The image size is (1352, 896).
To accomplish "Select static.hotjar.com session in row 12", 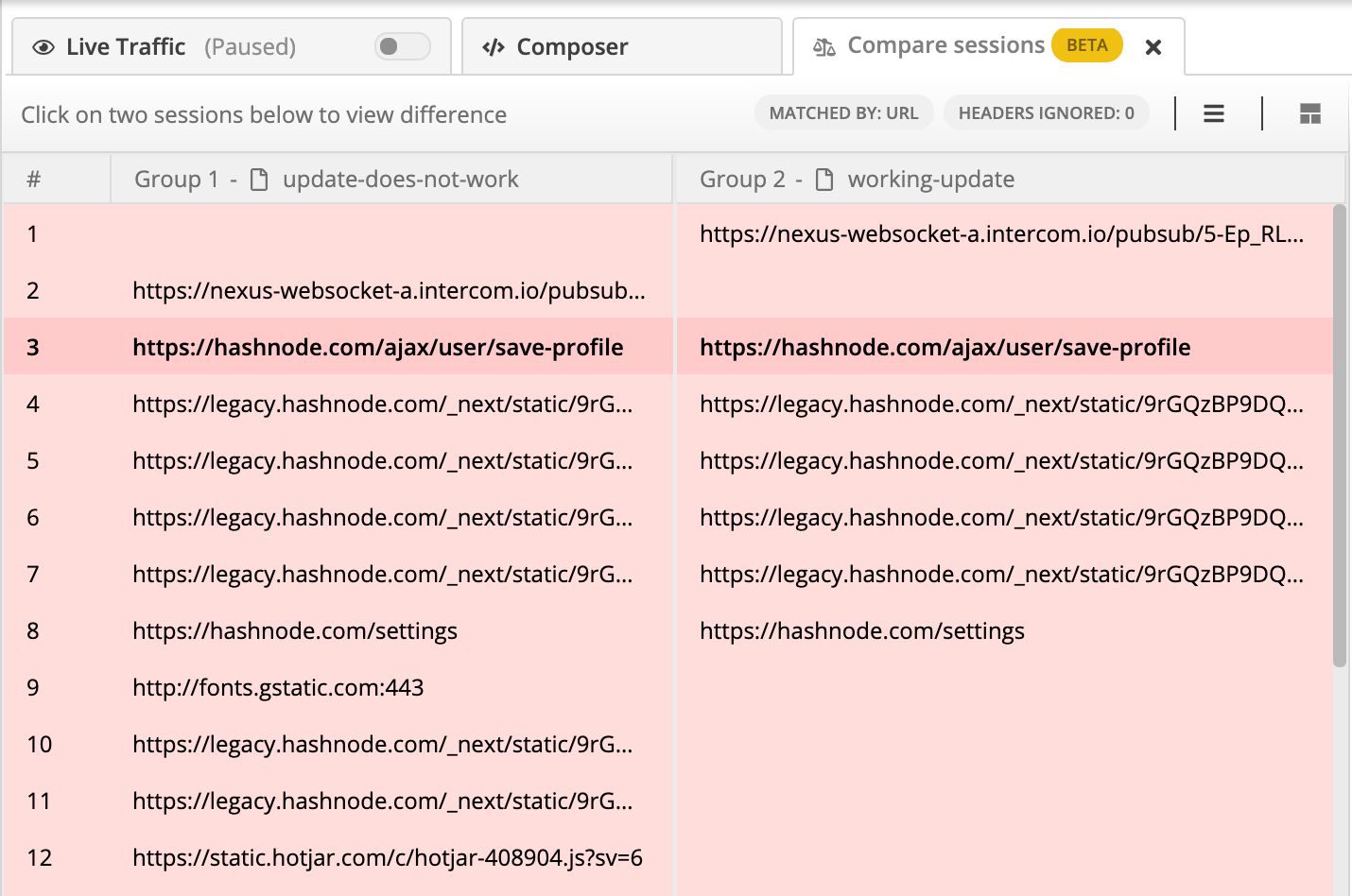I will point(390,857).
